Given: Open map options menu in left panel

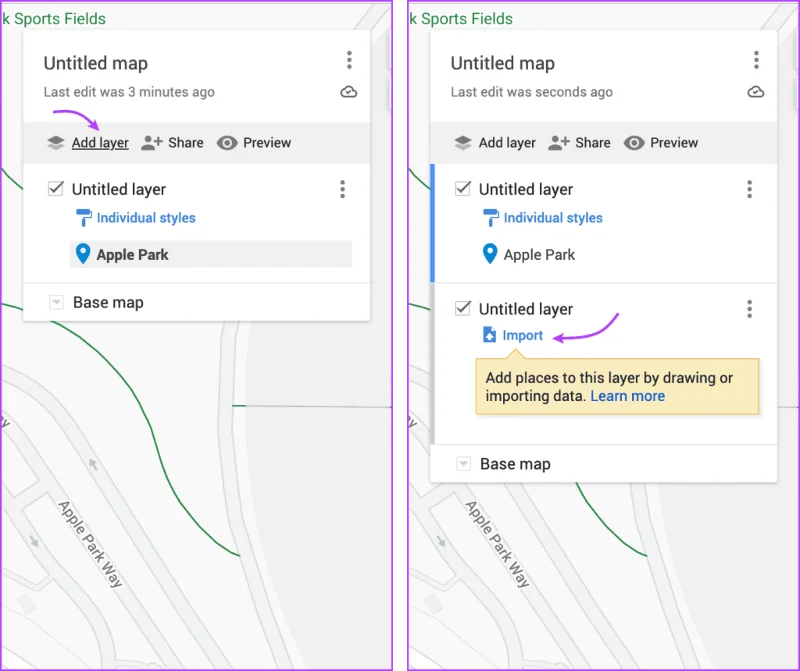Looking at the screenshot, I should pos(349,60).
